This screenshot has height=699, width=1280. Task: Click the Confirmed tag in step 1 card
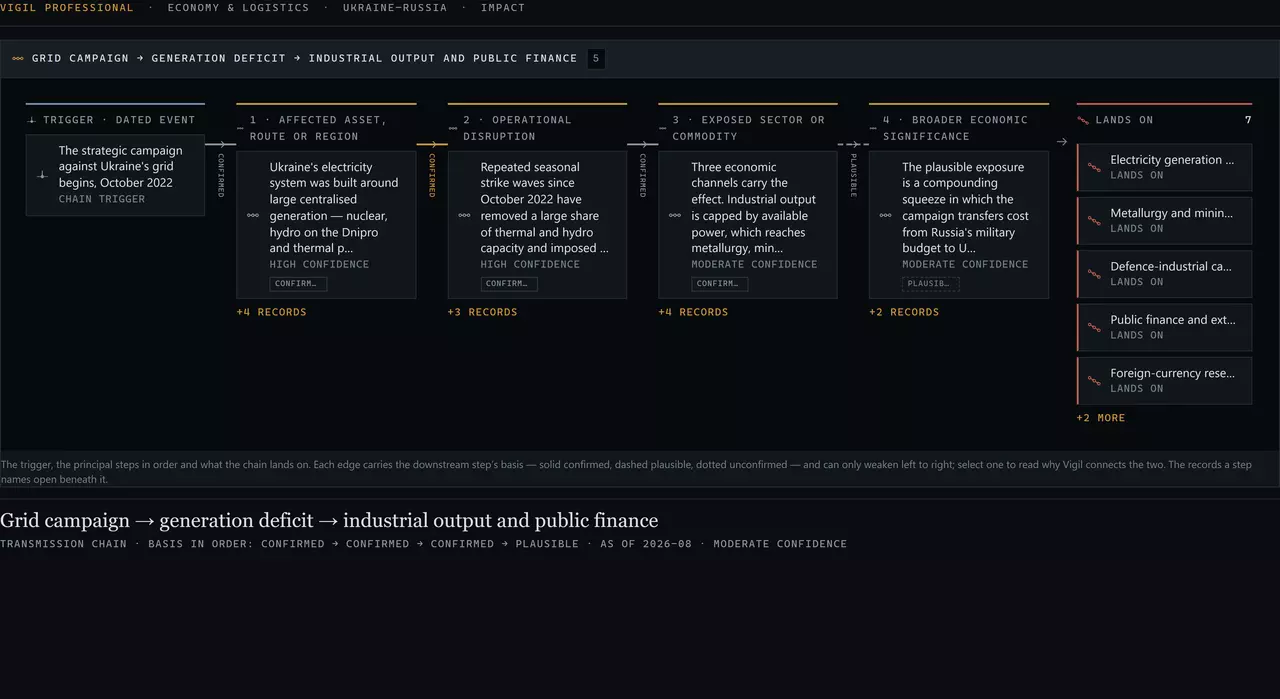click(298, 284)
